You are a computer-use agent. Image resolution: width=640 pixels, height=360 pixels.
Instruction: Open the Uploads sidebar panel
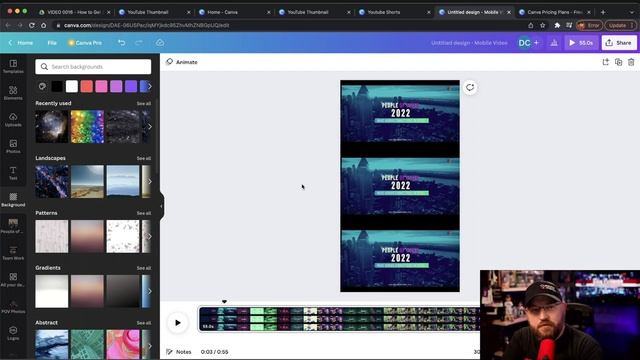point(13,120)
